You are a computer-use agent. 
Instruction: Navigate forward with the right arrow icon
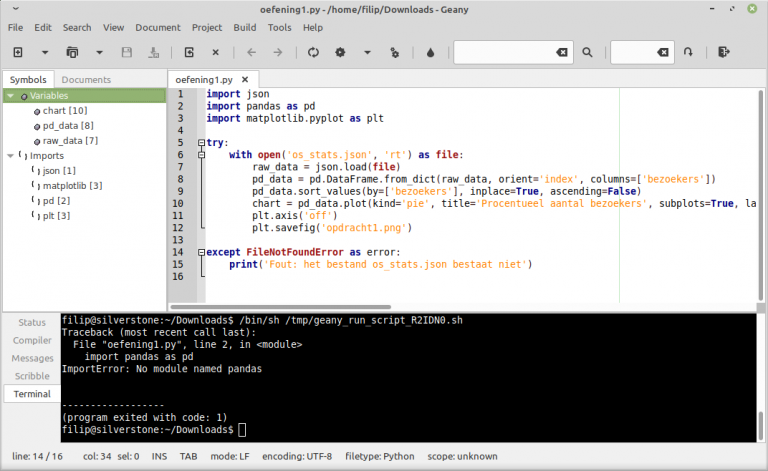coord(278,52)
